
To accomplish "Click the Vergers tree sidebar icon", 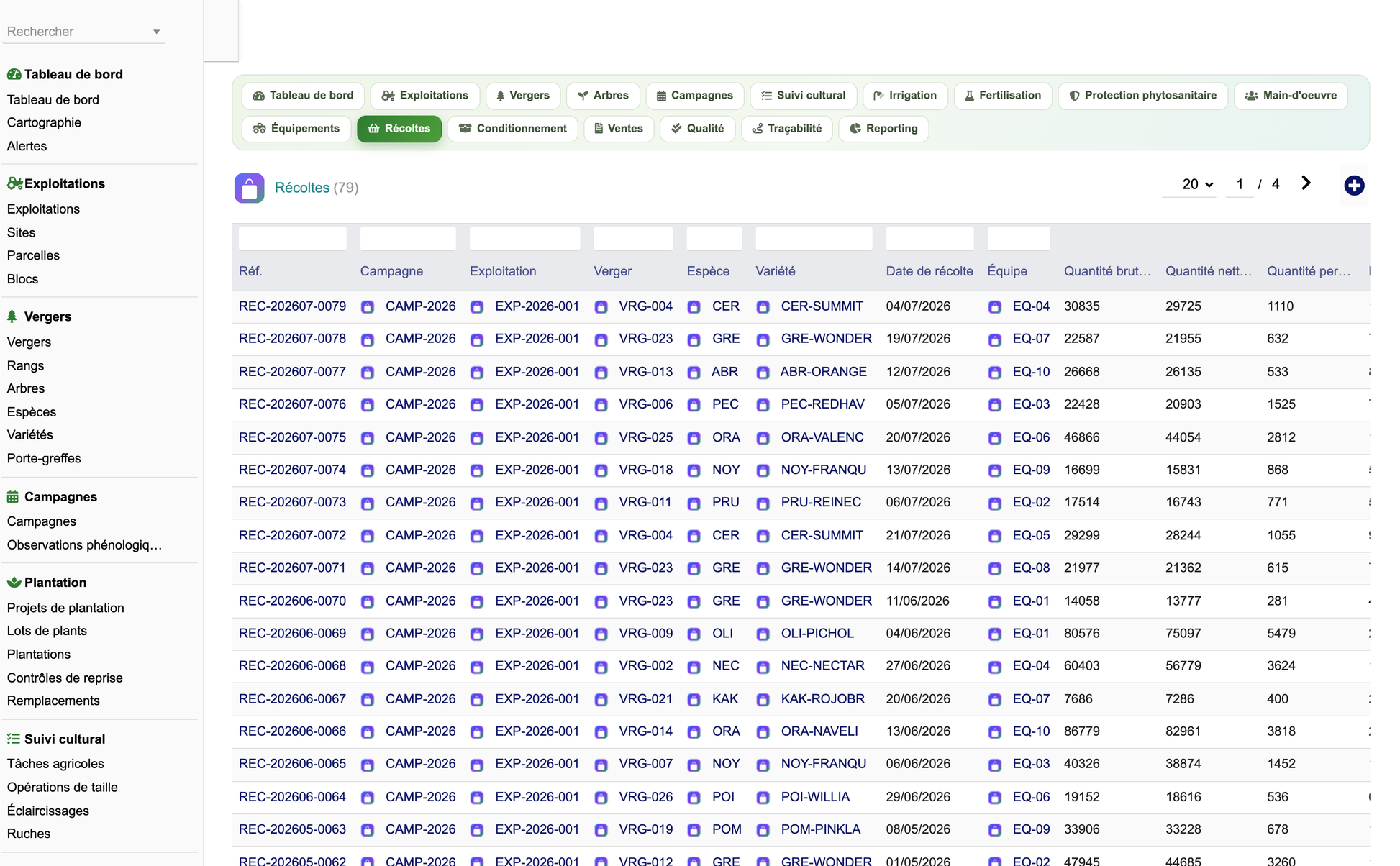I will [12, 316].
